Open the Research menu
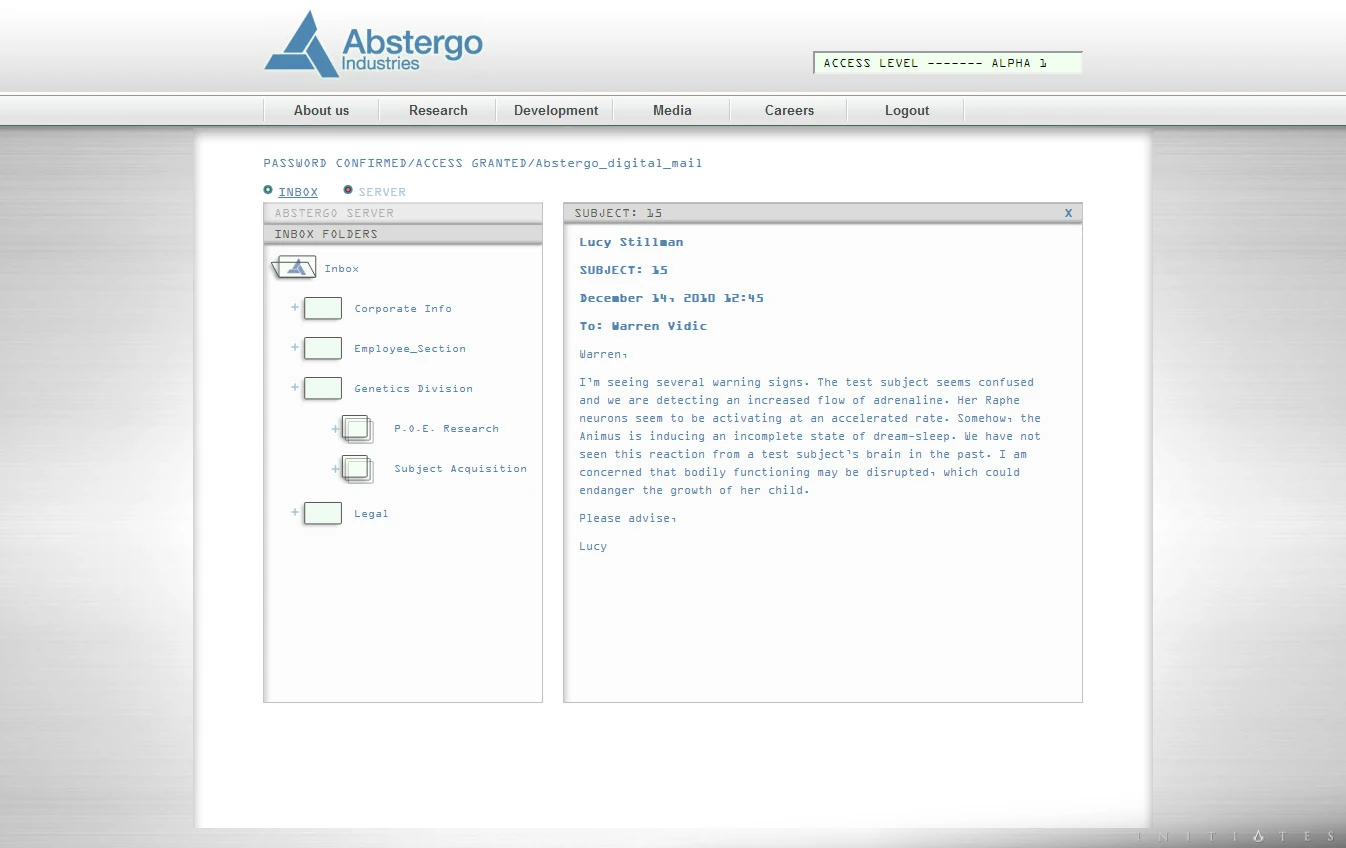 pyautogui.click(x=438, y=110)
